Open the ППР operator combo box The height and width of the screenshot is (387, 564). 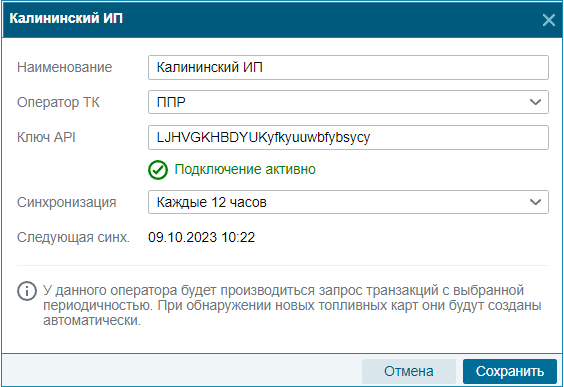(348, 102)
